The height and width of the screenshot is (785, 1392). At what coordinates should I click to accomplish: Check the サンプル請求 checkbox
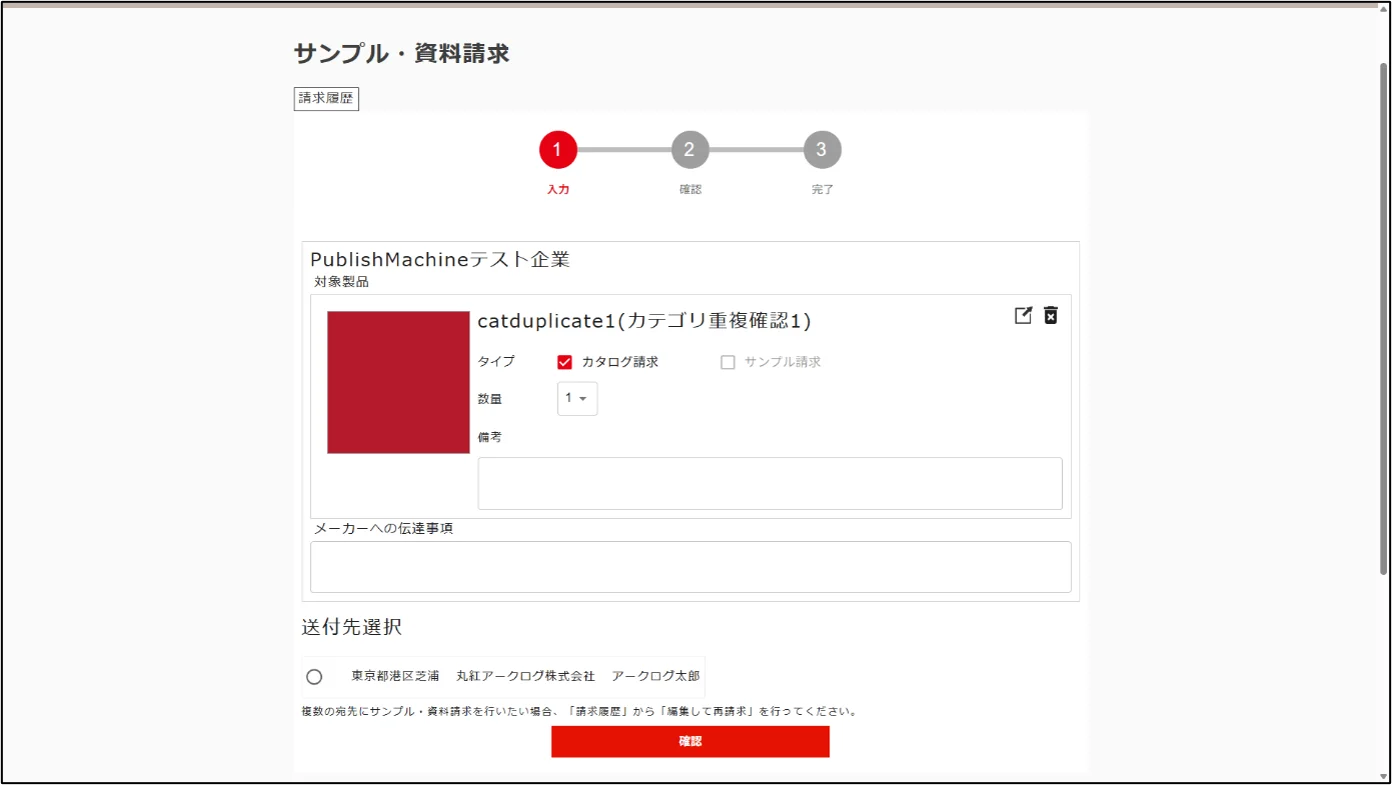click(x=728, y=362)
